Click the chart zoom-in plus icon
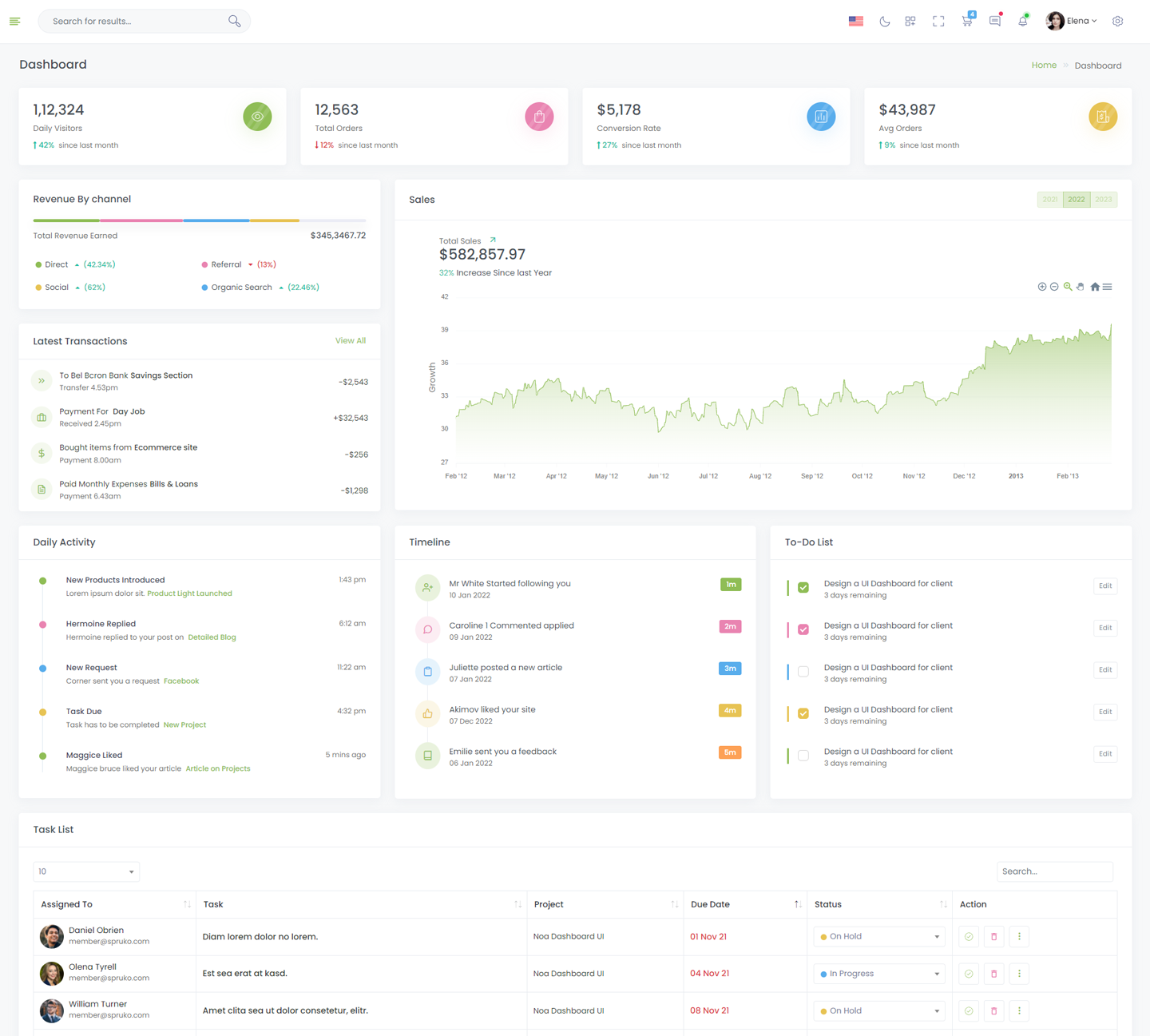This screenshot has width=1150, height=1036. (1041, 287)
